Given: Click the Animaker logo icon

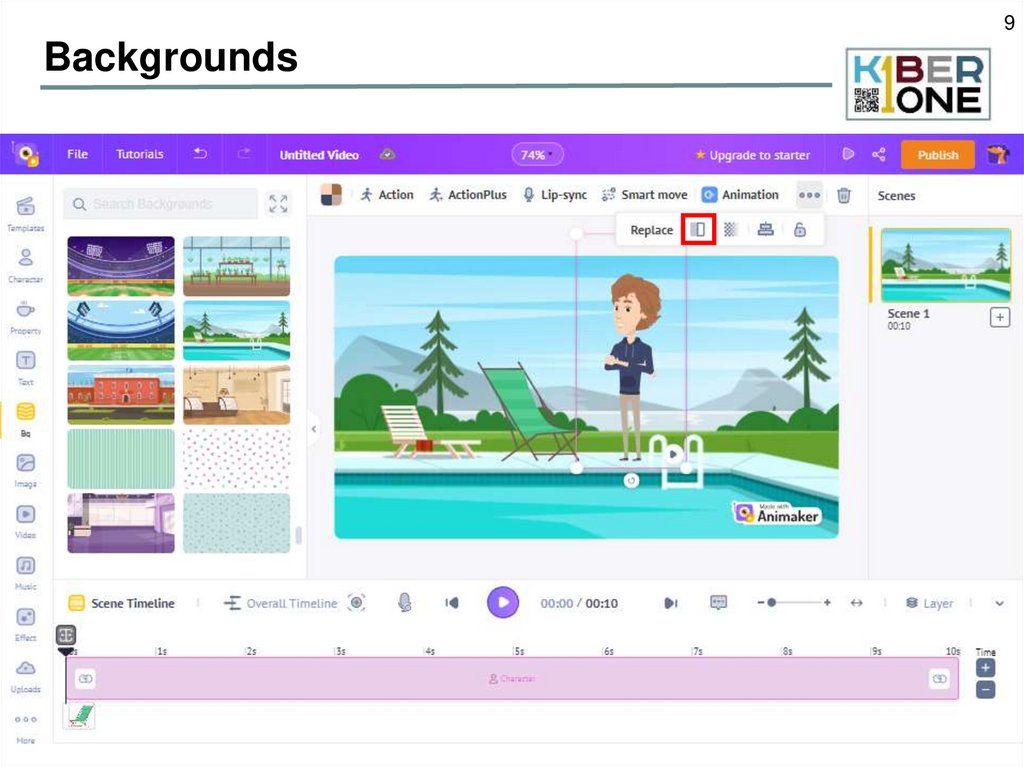Looking at the screenshot, I should pyautogui.click(x=25, y=154).
